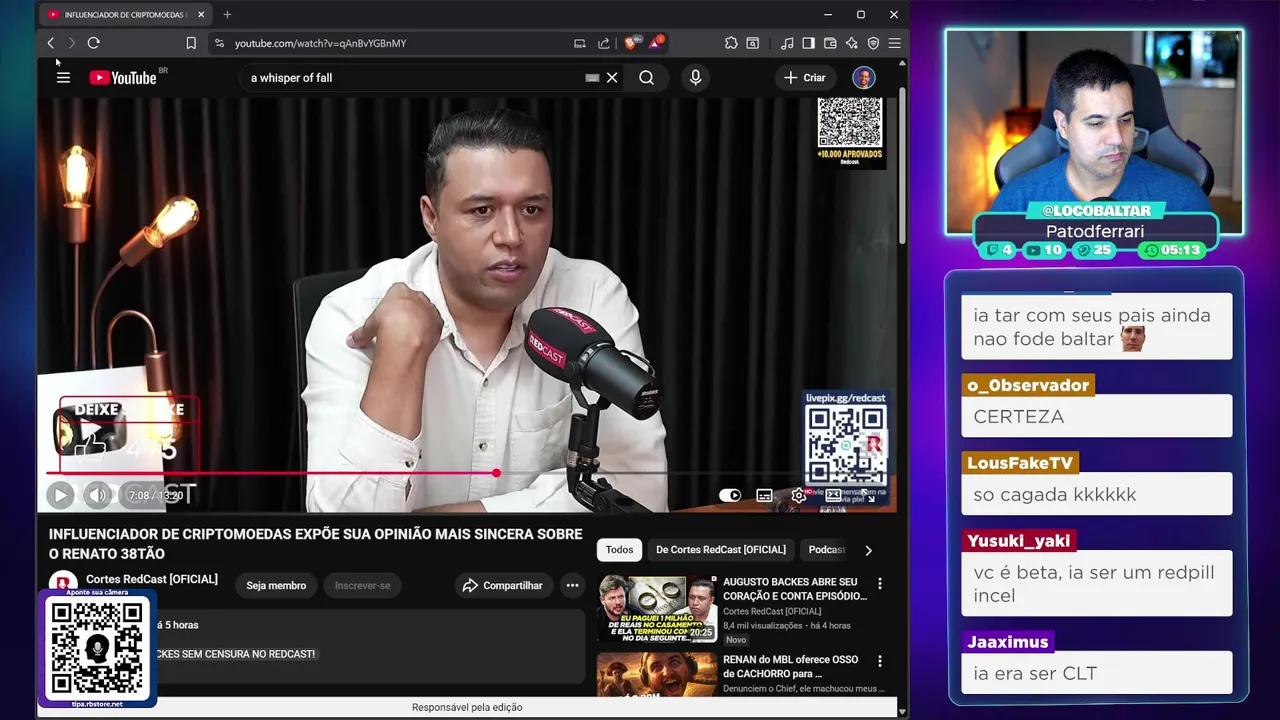This screenshot has height=720, width=1280.
Task: Click the @LOCOBALTAR label on the stream overlay
Action: click(x=1096, y=211)
